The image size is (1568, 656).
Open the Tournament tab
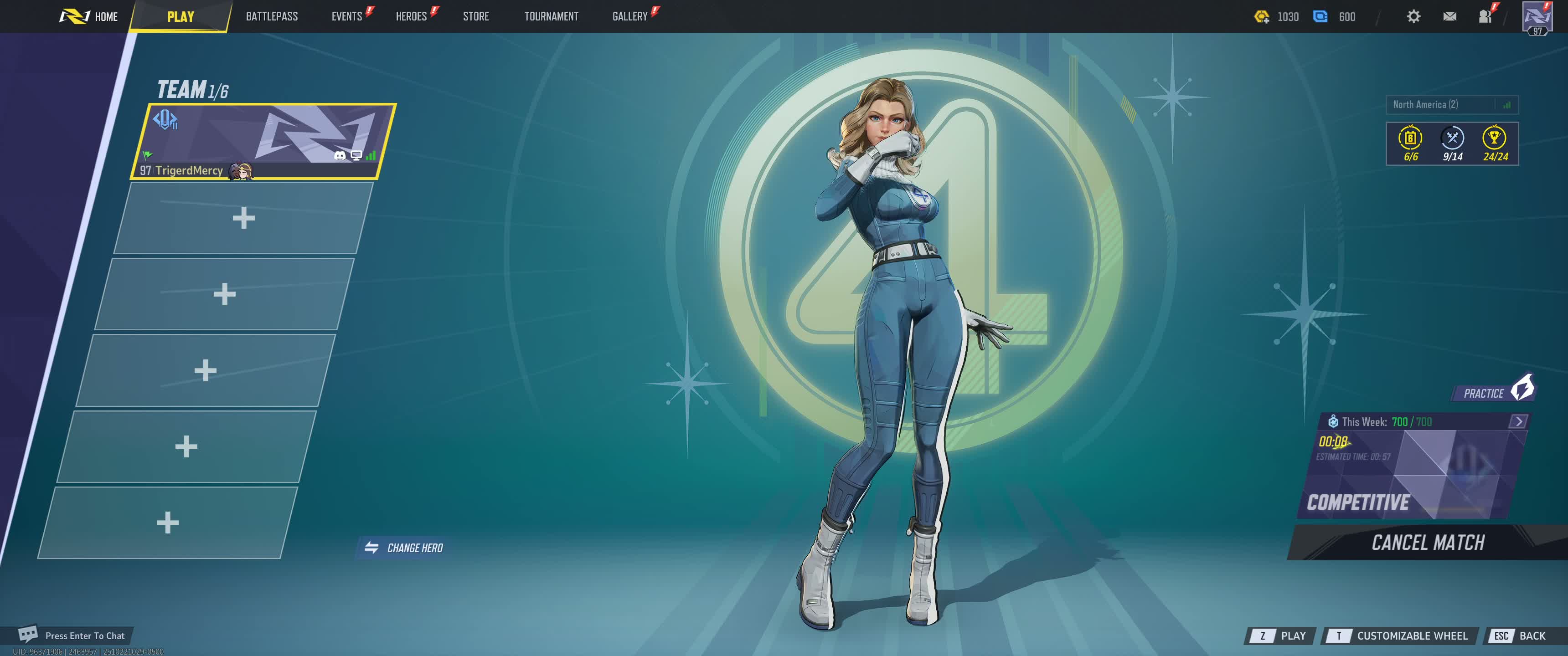click(551, 16)
